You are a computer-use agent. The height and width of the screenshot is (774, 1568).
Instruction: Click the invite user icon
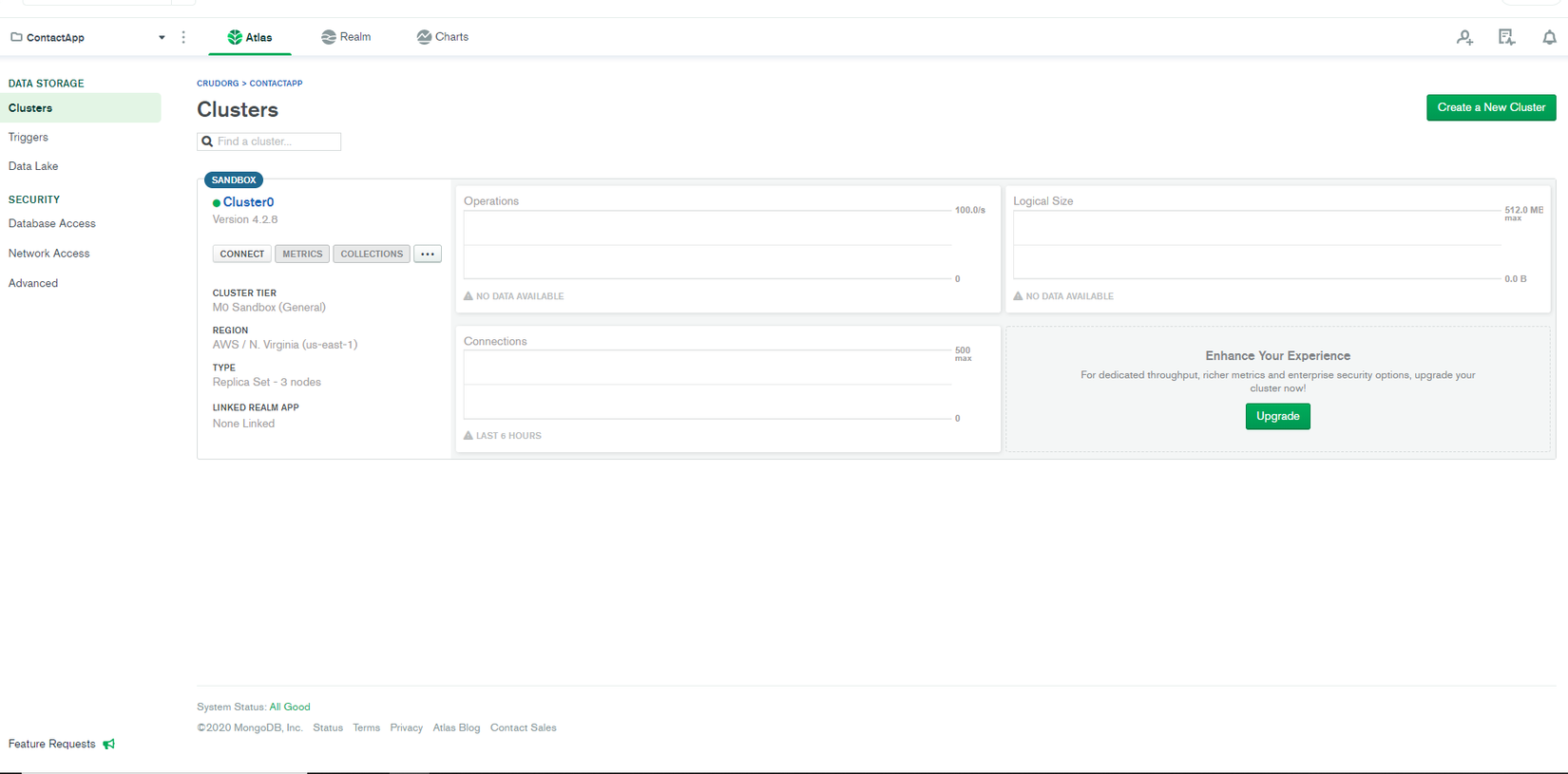pos(1464,37)
